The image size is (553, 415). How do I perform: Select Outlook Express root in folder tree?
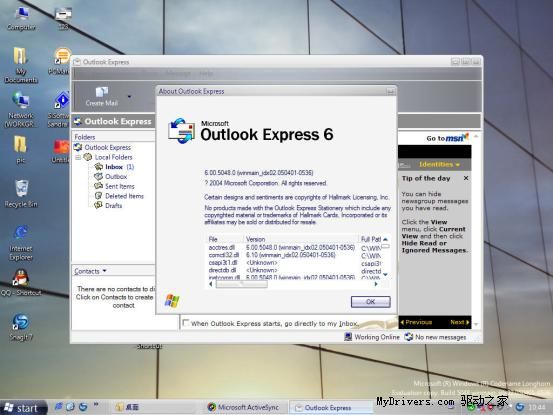(108, 147)
